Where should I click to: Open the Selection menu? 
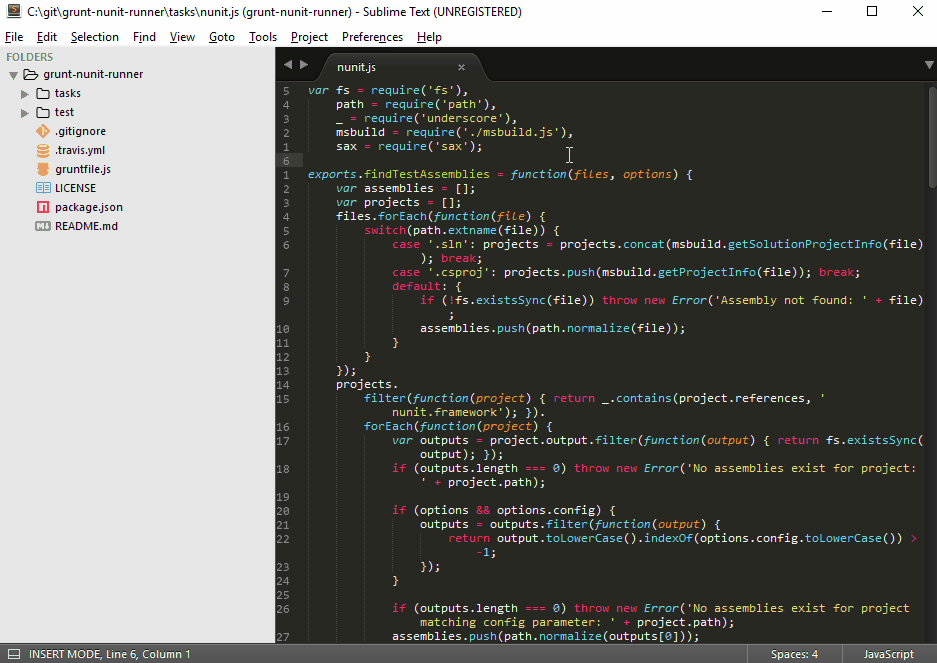94,37
